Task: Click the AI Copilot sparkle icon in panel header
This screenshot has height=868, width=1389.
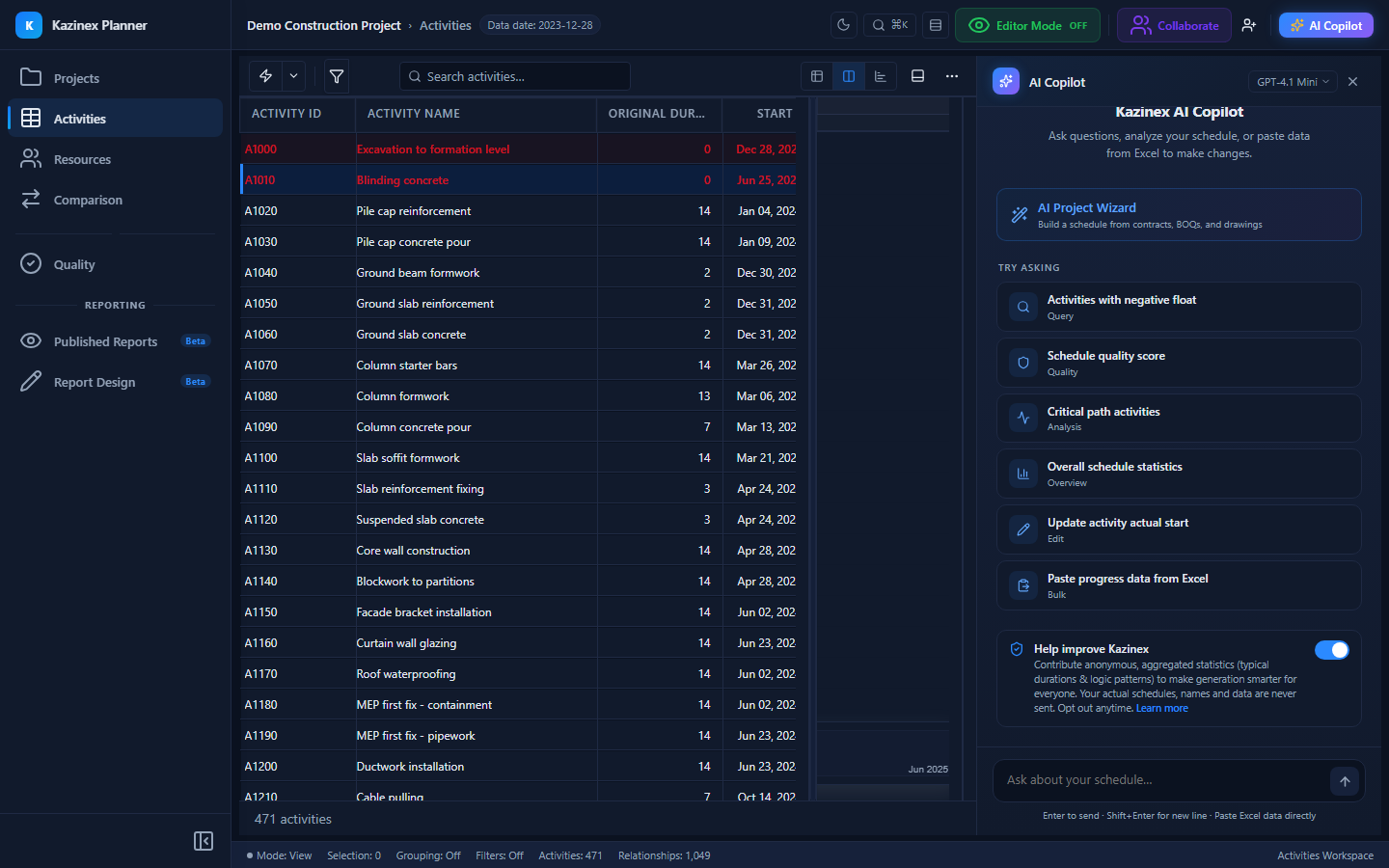Action: tap(1006, 82)
